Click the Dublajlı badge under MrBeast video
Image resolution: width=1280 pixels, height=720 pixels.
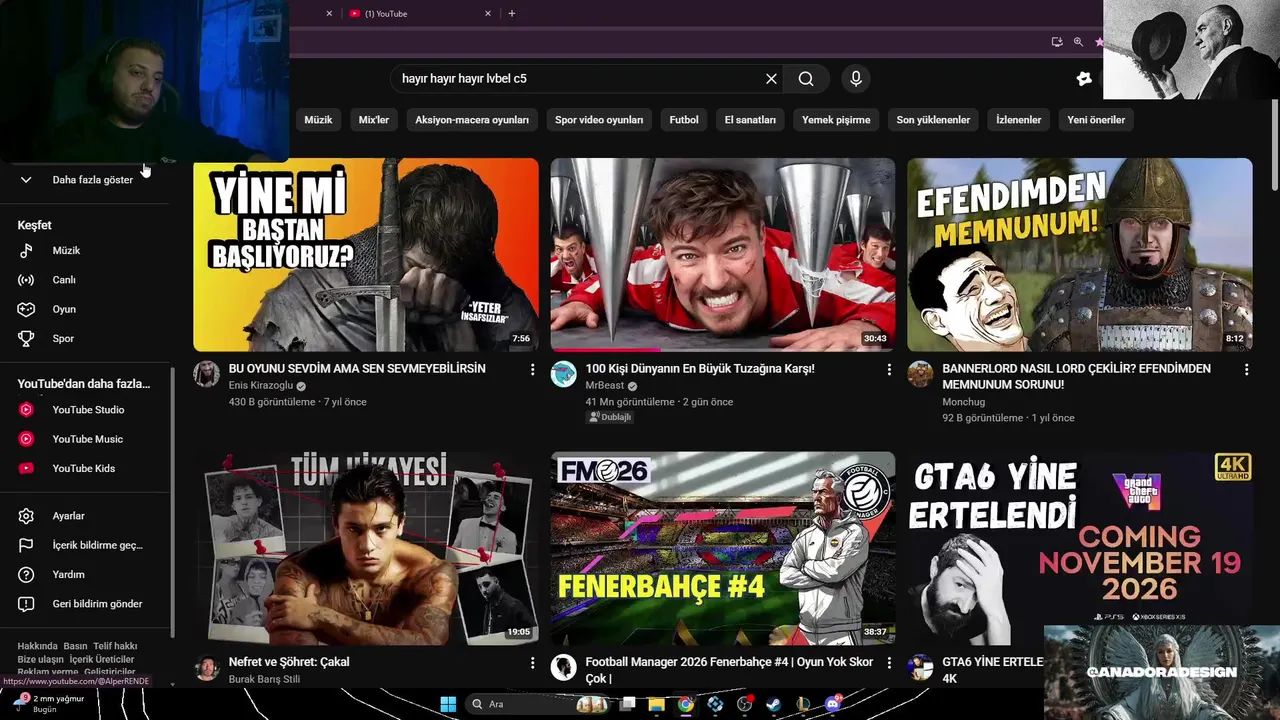tap(610, 417)
